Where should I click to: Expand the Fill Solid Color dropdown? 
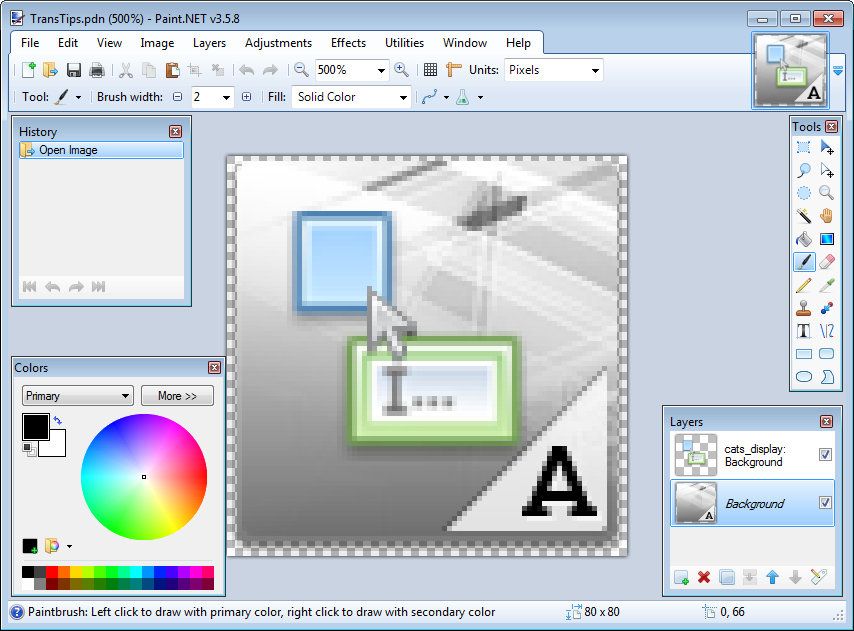click(x=403, y=97)
